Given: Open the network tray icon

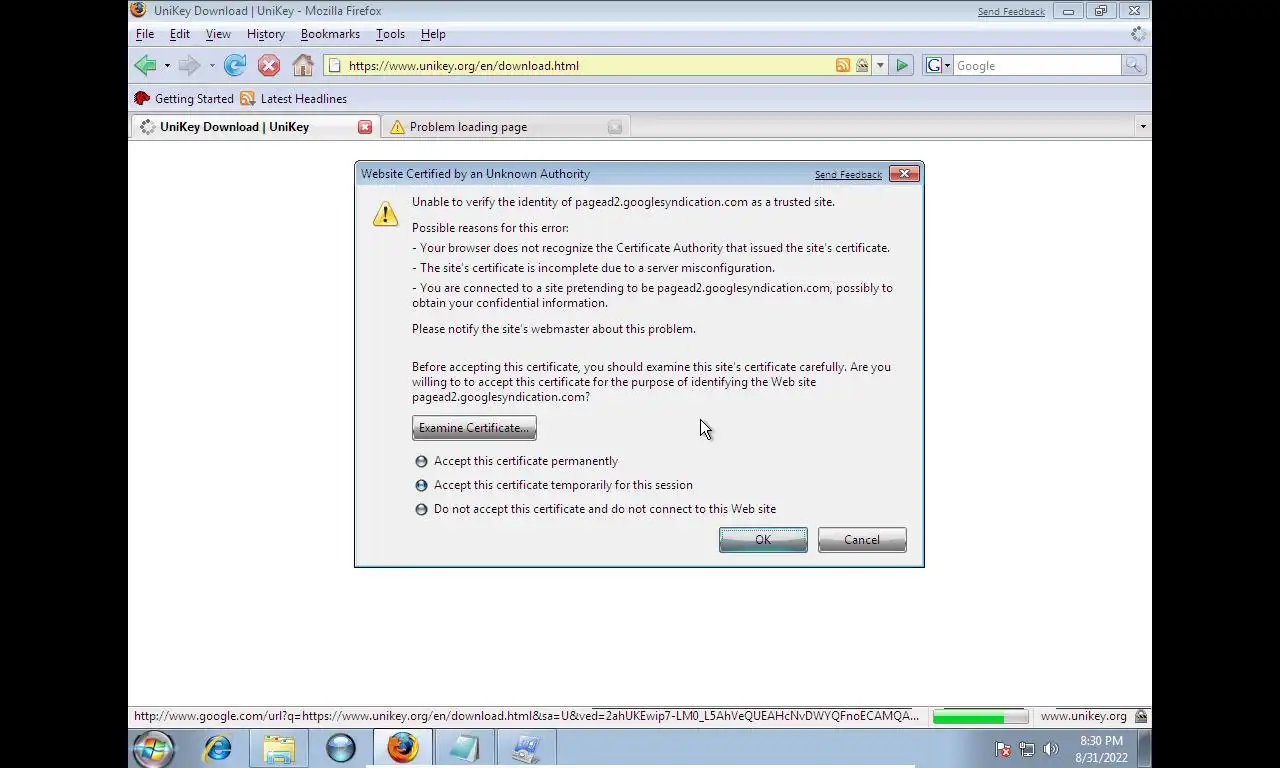Looking at the screenshot, I should coord(1027,749).
